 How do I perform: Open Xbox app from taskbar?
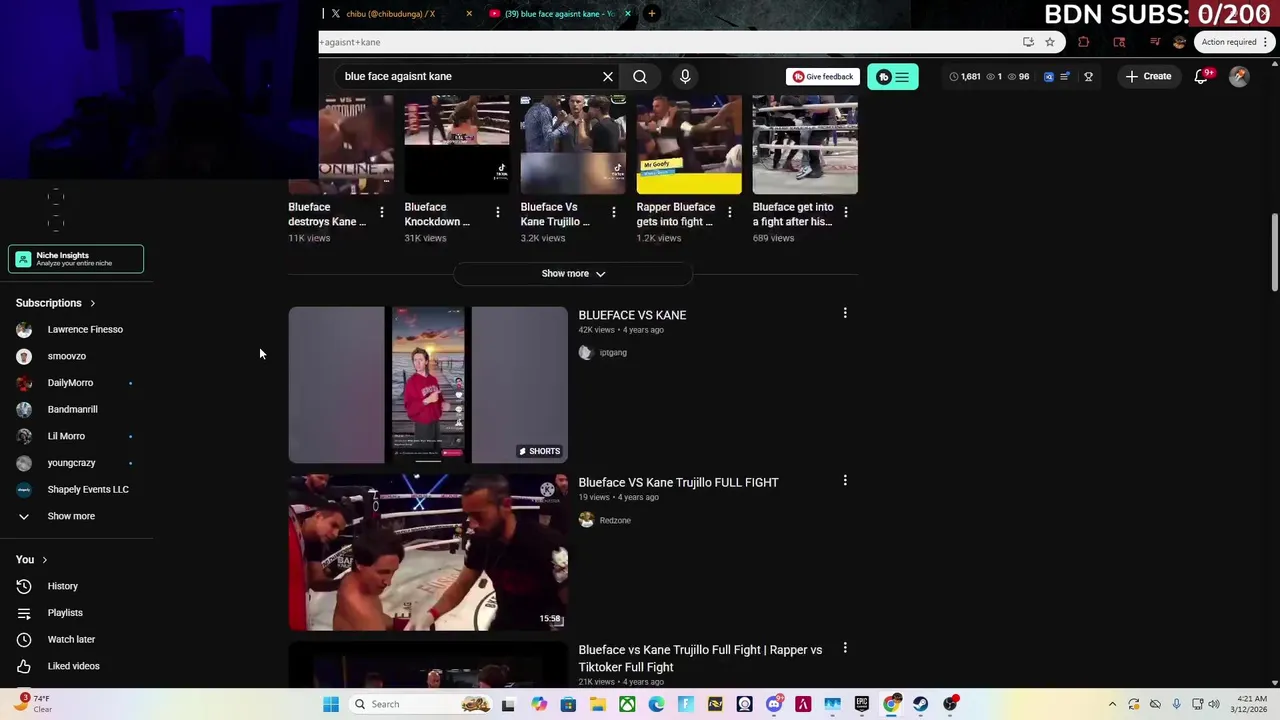pos(627,704)
